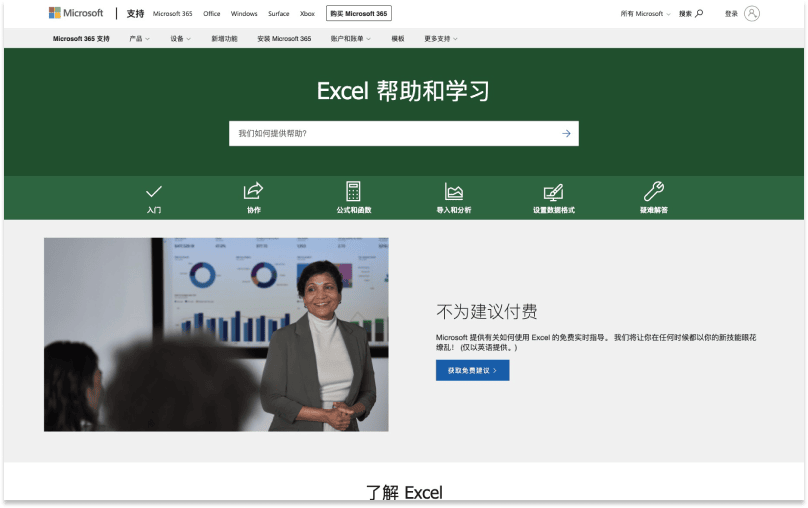The height and width of the screenshot is (508, 808).
Task: Click the Microsoft logo
Action: pyautogui.click(x=76, y=13)
